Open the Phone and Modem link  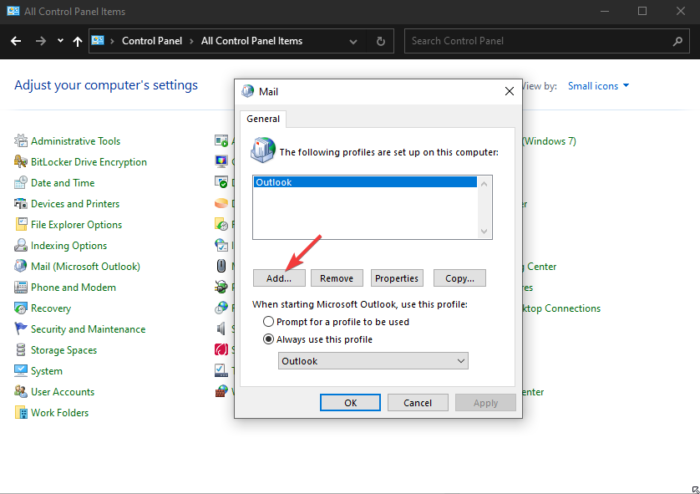(x=73, y=287)
